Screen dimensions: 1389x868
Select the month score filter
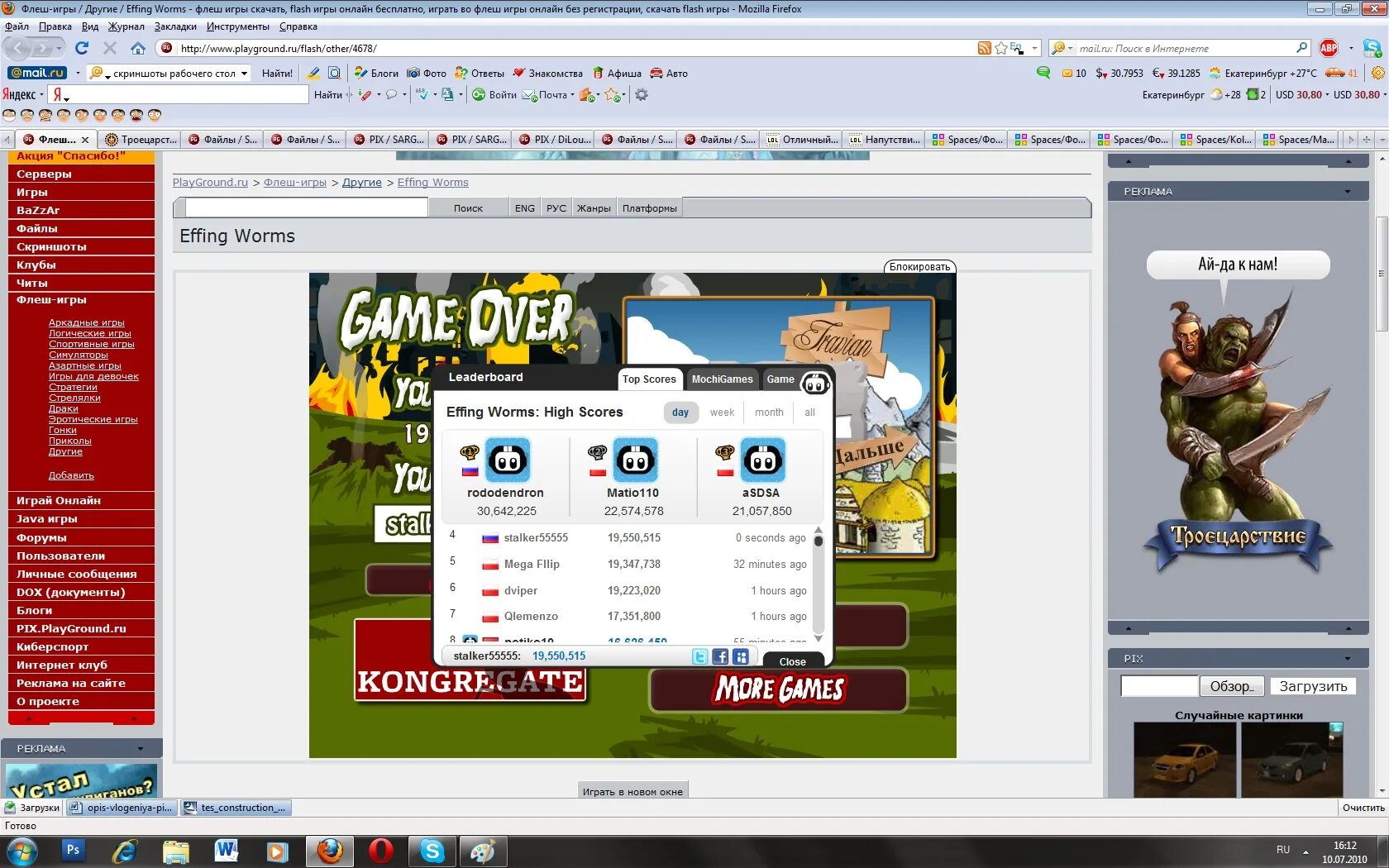[769, 413]
